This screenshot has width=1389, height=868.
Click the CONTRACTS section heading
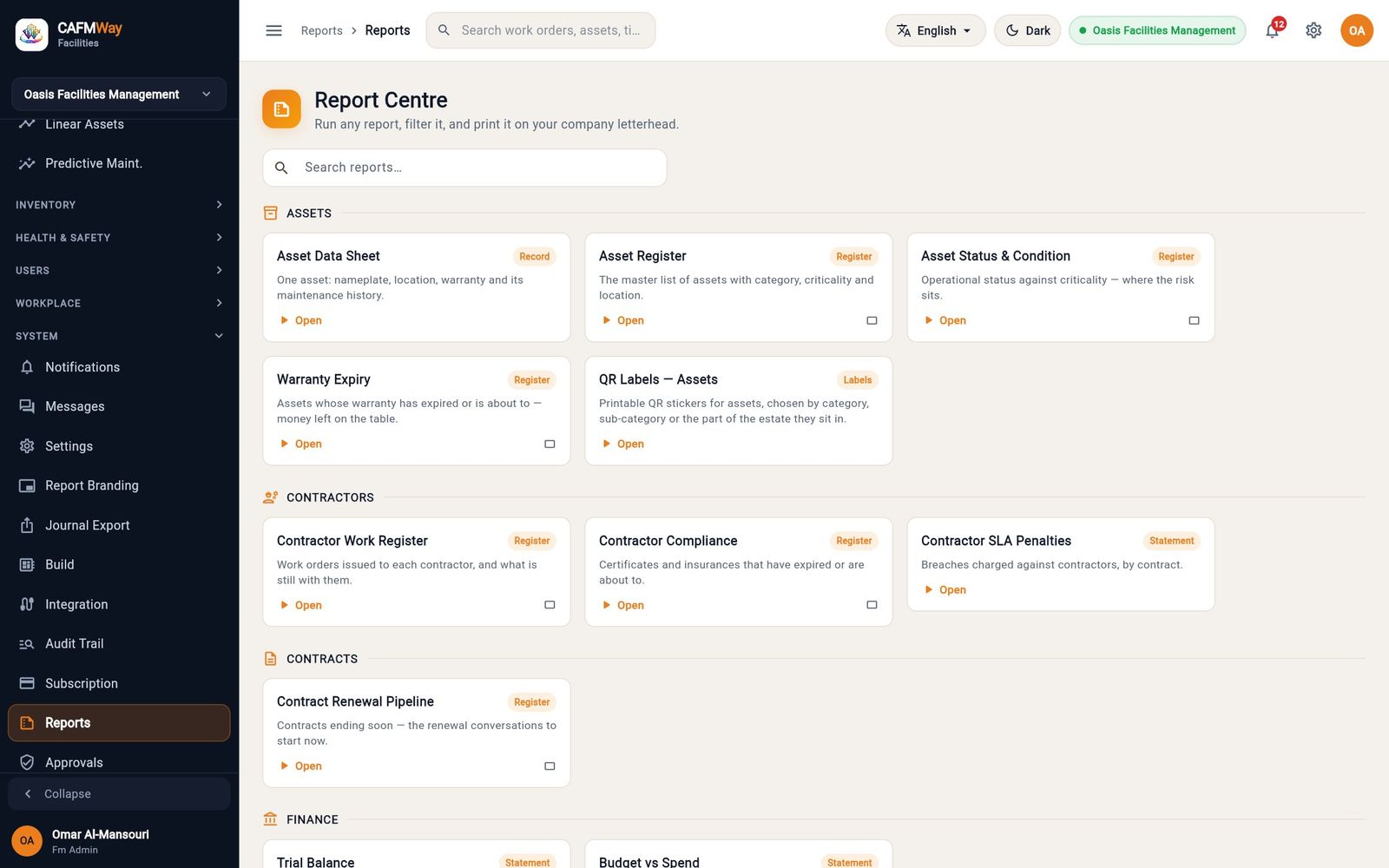(322, 659)
